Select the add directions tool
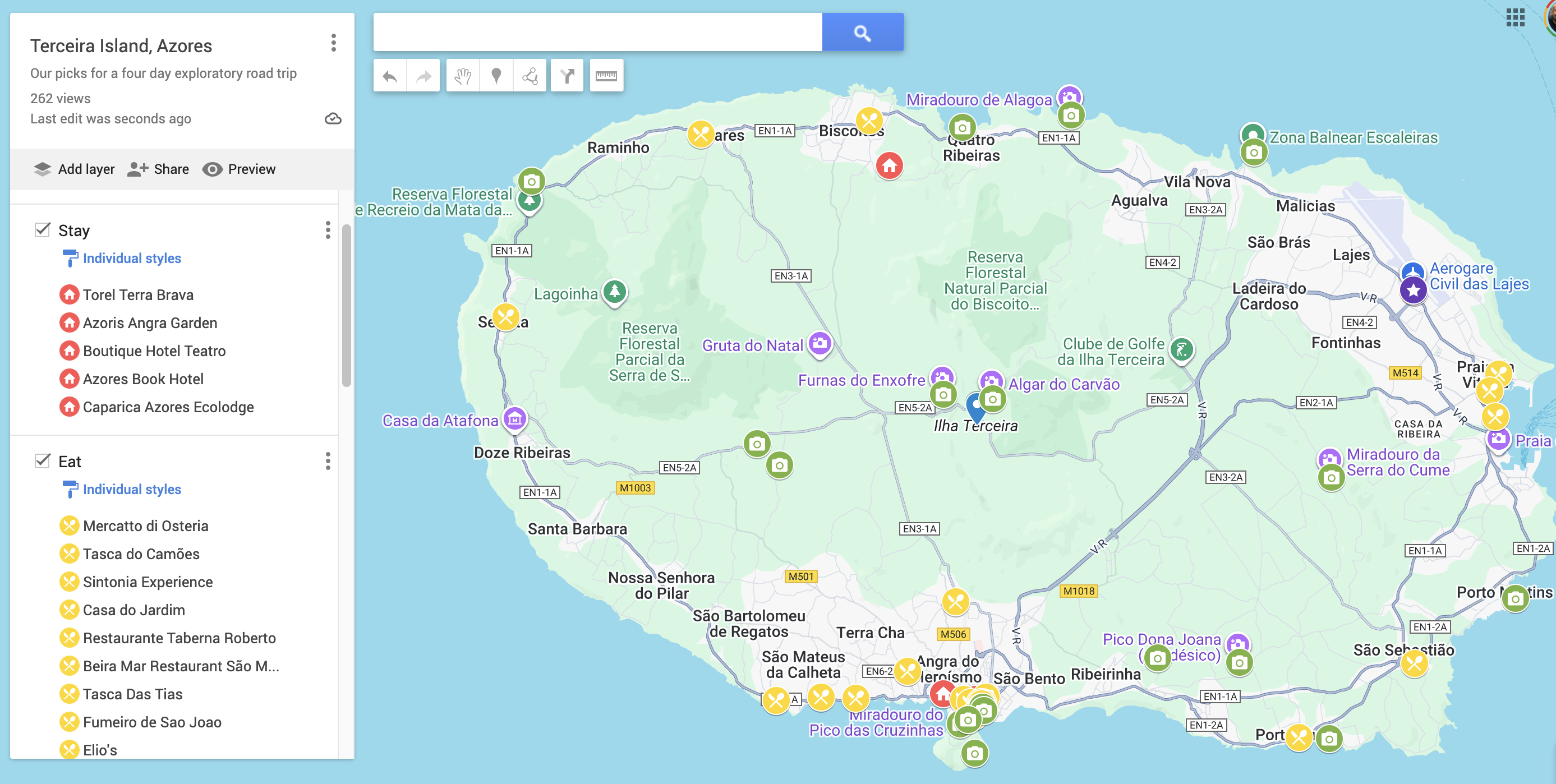1556x784 pixels. [567, 76]
